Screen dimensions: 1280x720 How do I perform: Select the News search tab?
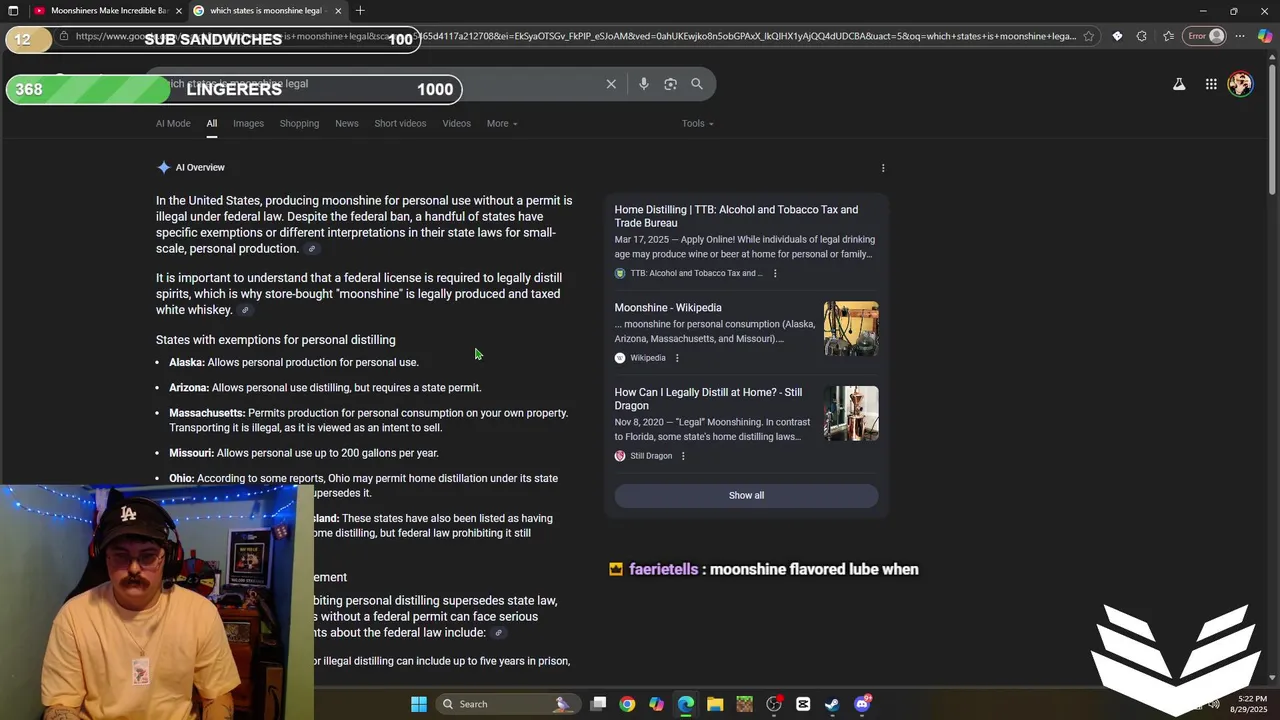pos(347,124)
